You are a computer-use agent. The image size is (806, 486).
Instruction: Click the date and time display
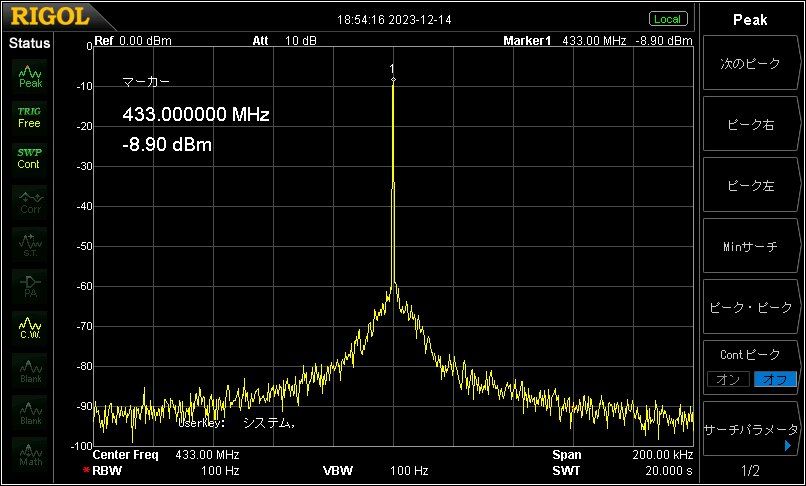tap(394, 20)
